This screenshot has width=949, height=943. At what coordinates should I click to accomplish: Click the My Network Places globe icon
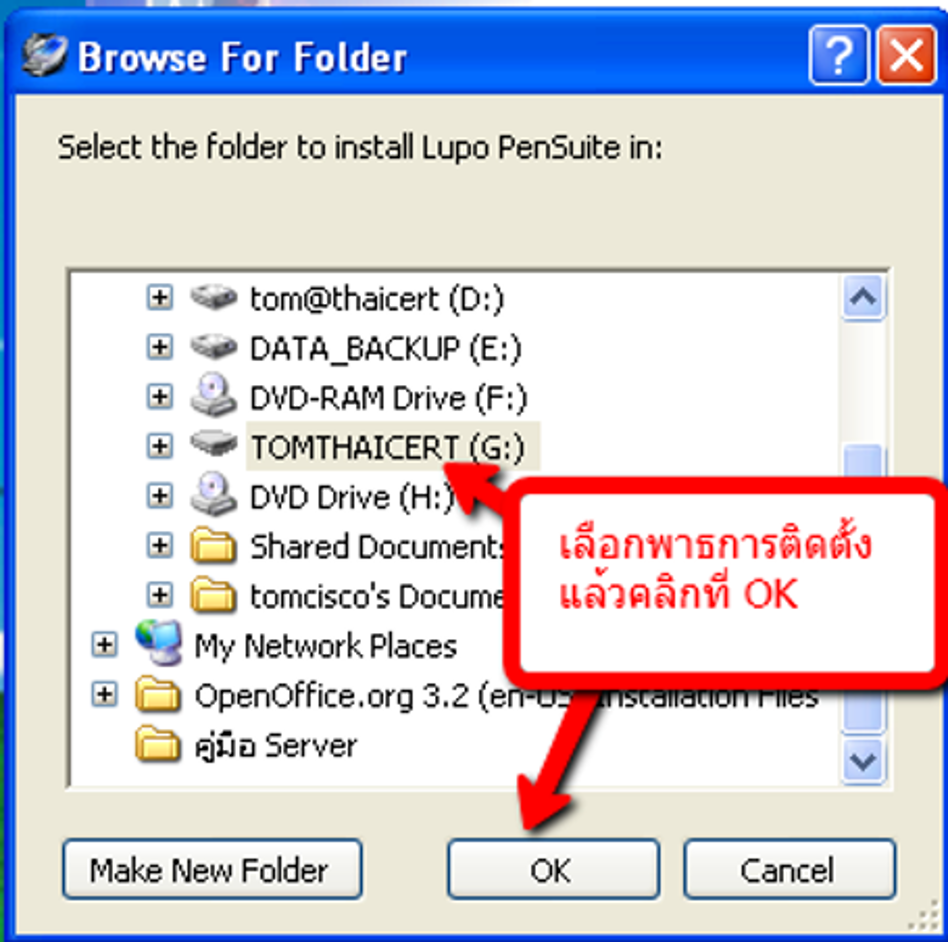pos(159,643)
